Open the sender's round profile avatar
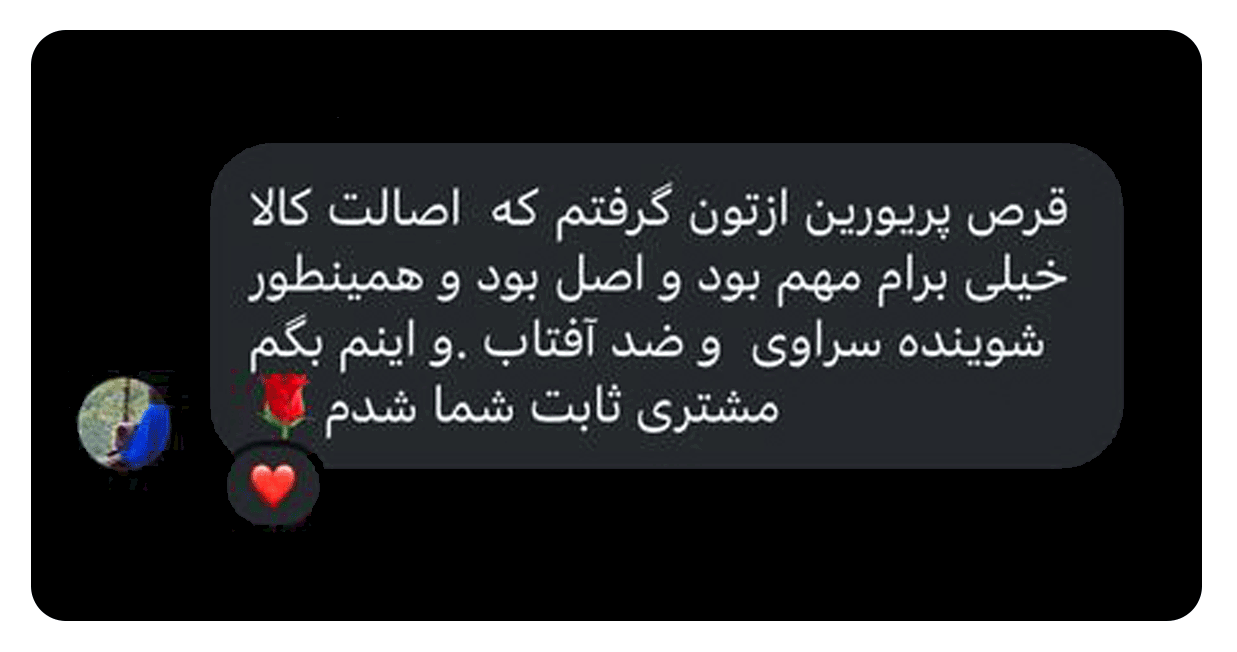The height and width of the screenshot is (652, 1237). click(124, 423)
